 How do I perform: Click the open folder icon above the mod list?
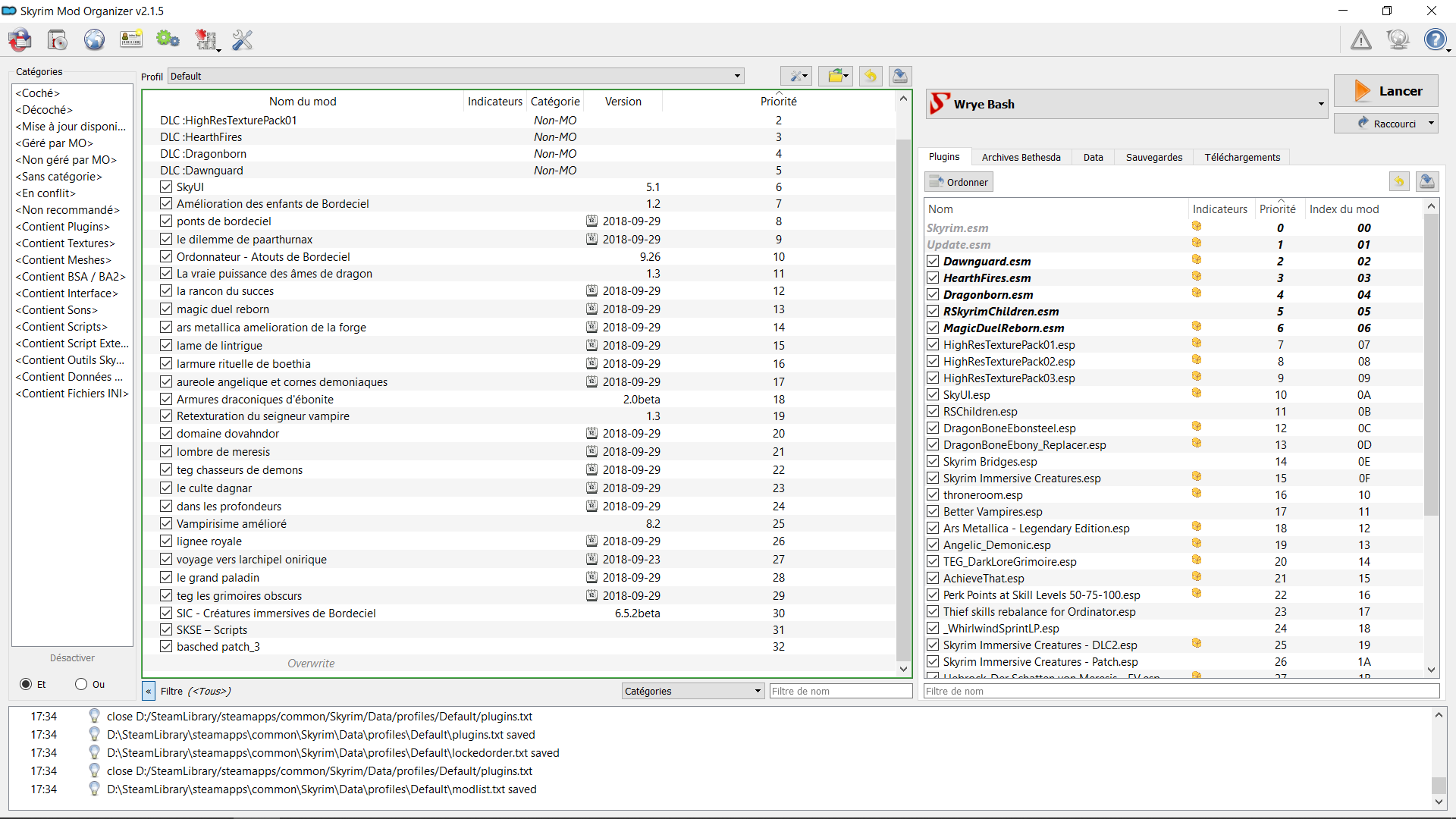tap(836, 76)
